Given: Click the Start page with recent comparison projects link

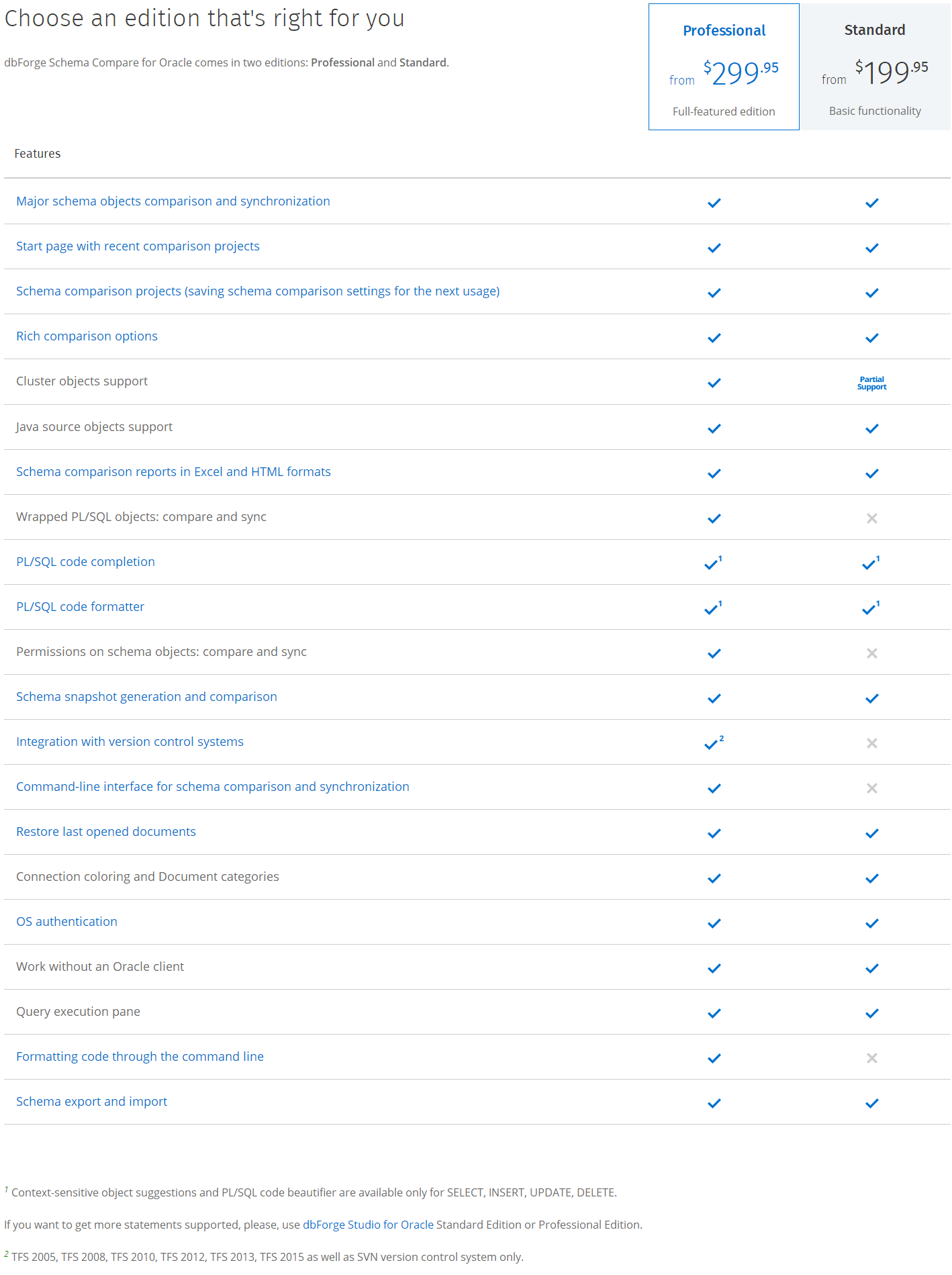Looking at the screenshot, I should point(138,246).
